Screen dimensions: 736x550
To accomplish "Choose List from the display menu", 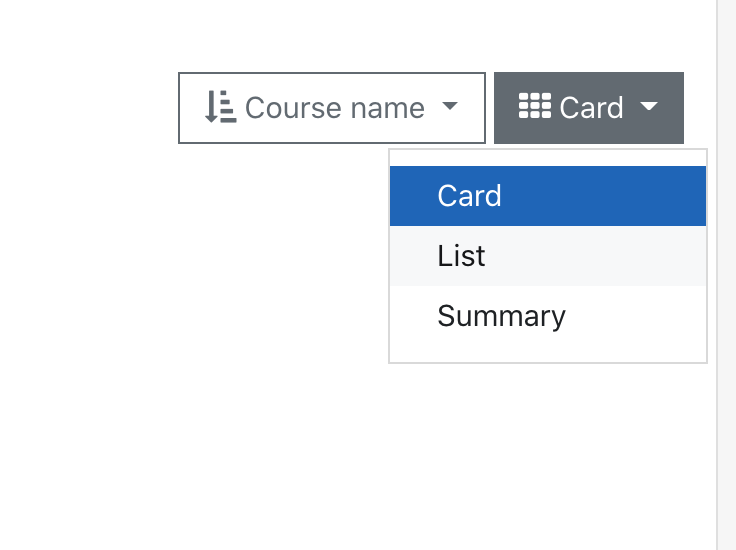I will point(548,256).
